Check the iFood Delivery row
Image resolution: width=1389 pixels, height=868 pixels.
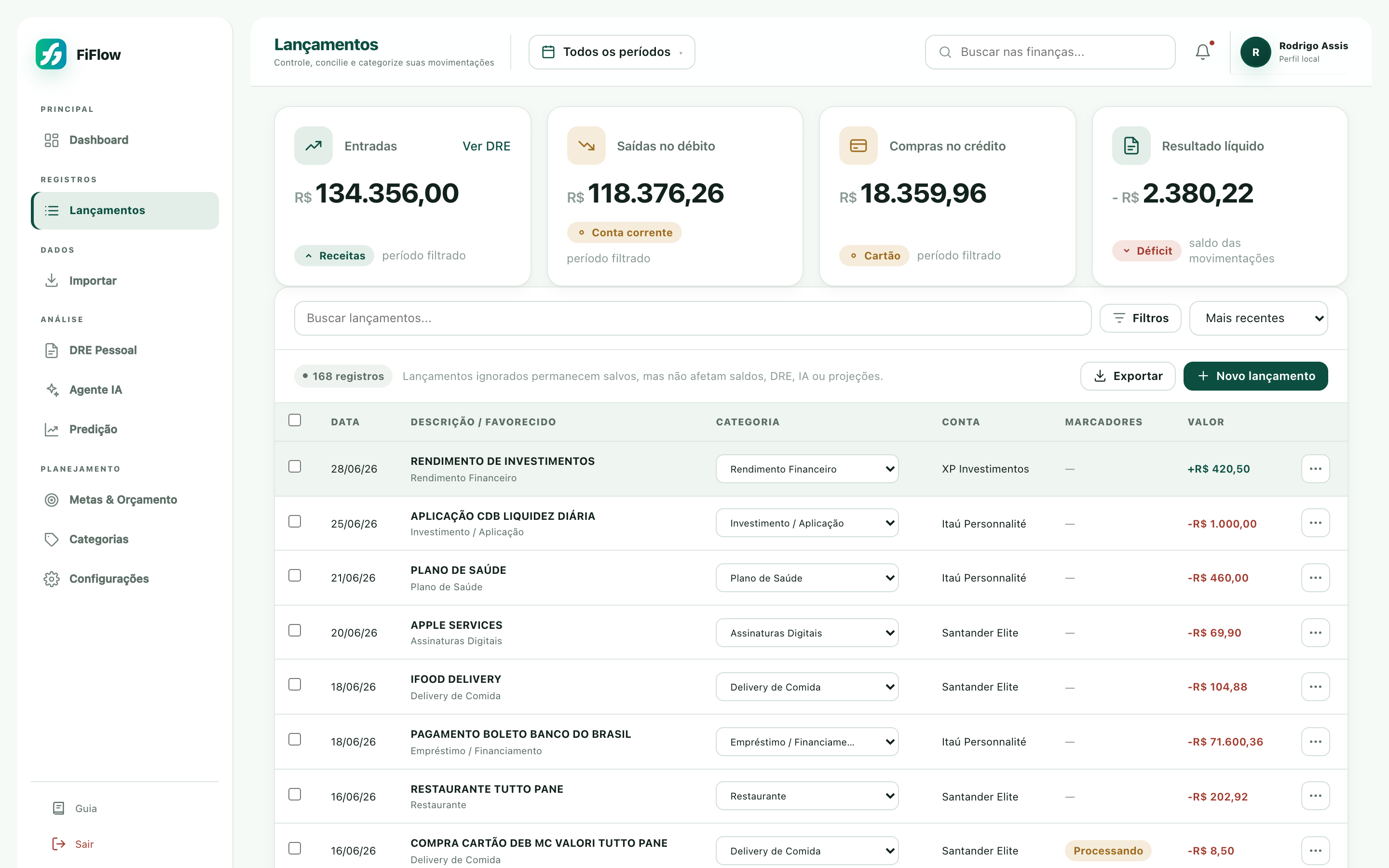coord(295,684)
